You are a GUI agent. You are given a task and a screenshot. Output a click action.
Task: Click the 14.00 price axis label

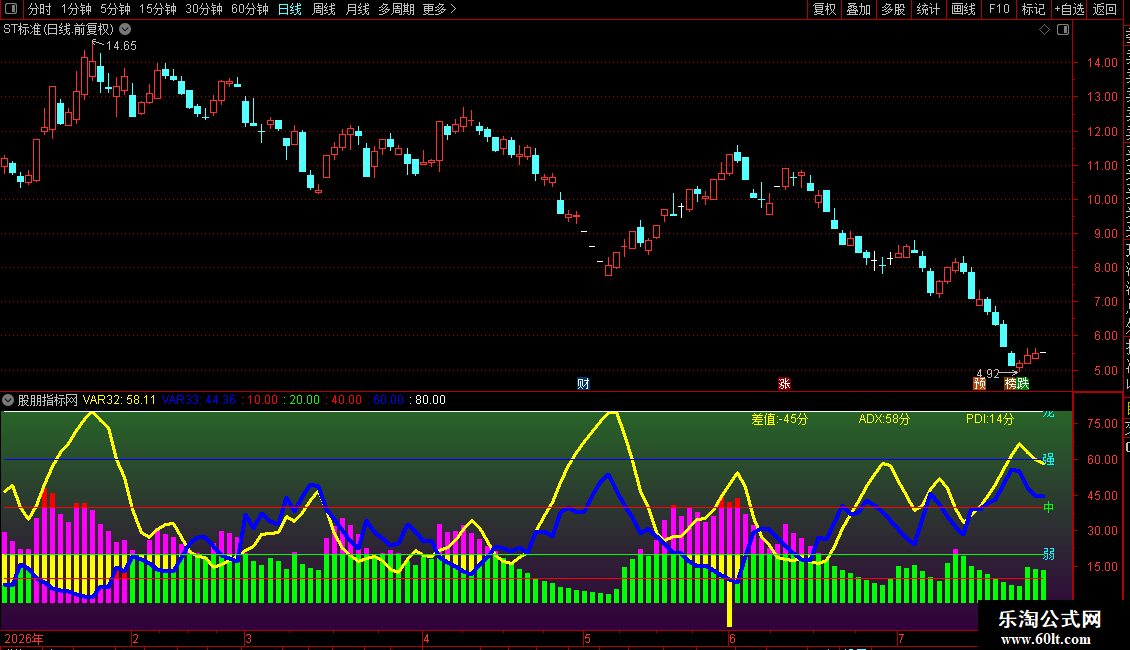pyautogui.click(x=1102, y=63)
